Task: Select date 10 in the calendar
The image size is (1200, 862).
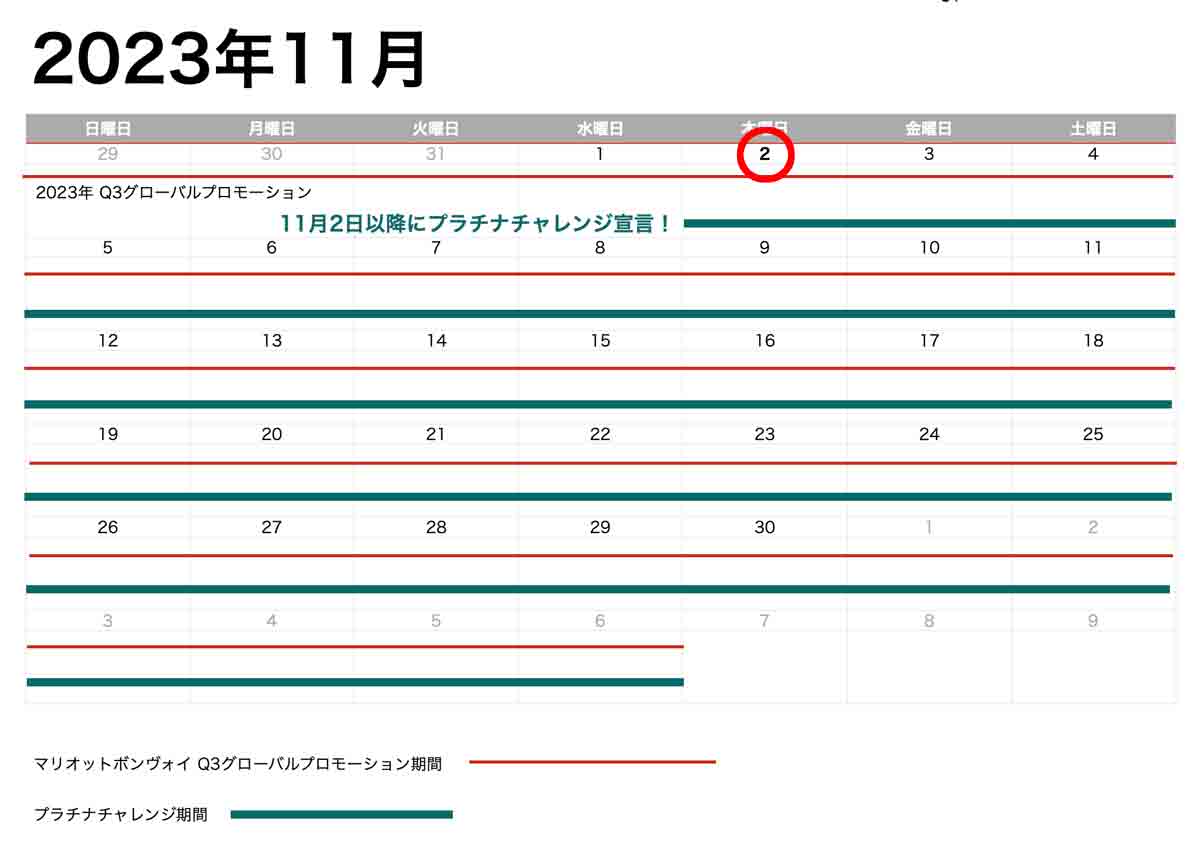Action: tap(929, 247)
